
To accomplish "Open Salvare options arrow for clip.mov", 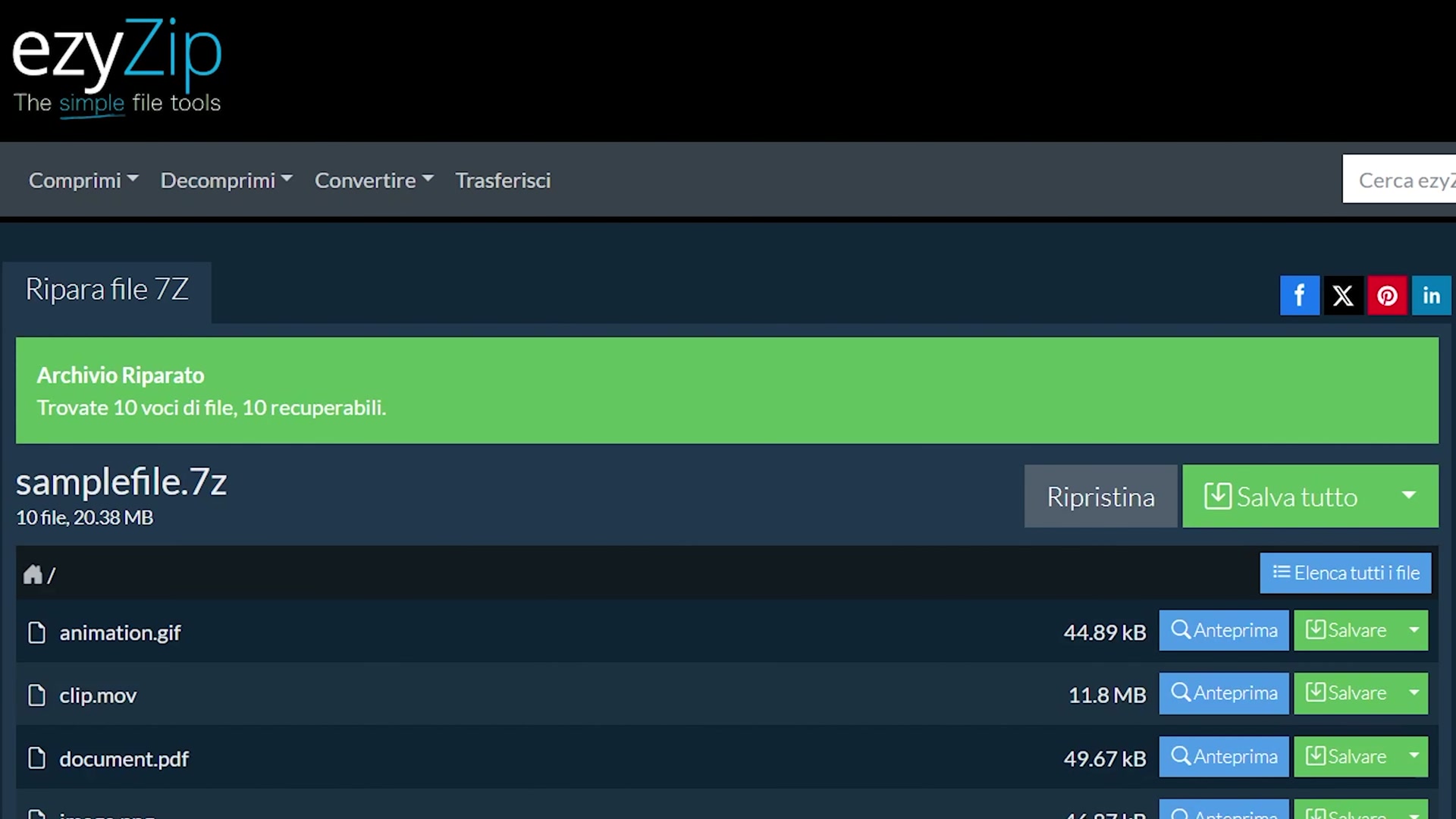I will tap(1414, 693).
